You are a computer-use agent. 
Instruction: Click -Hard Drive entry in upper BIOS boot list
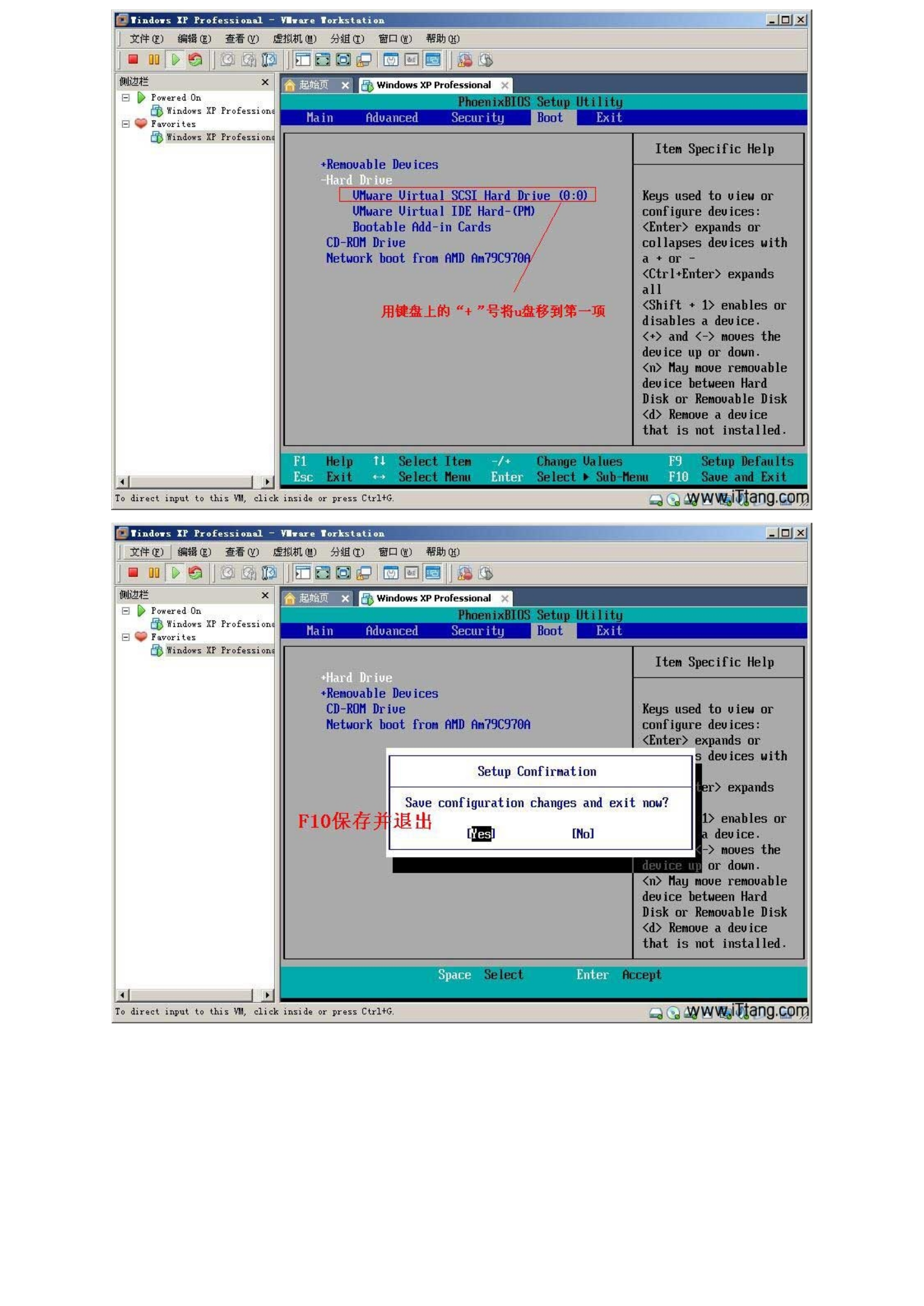click(357, 180)
